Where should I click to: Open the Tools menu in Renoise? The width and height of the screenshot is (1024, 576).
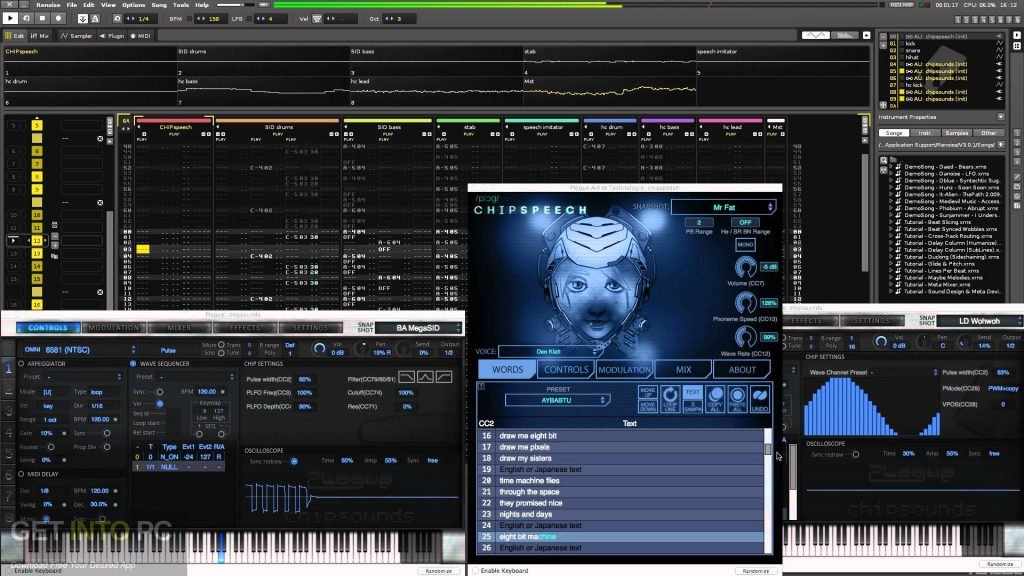pyautogui.click(x=181, y=5)
